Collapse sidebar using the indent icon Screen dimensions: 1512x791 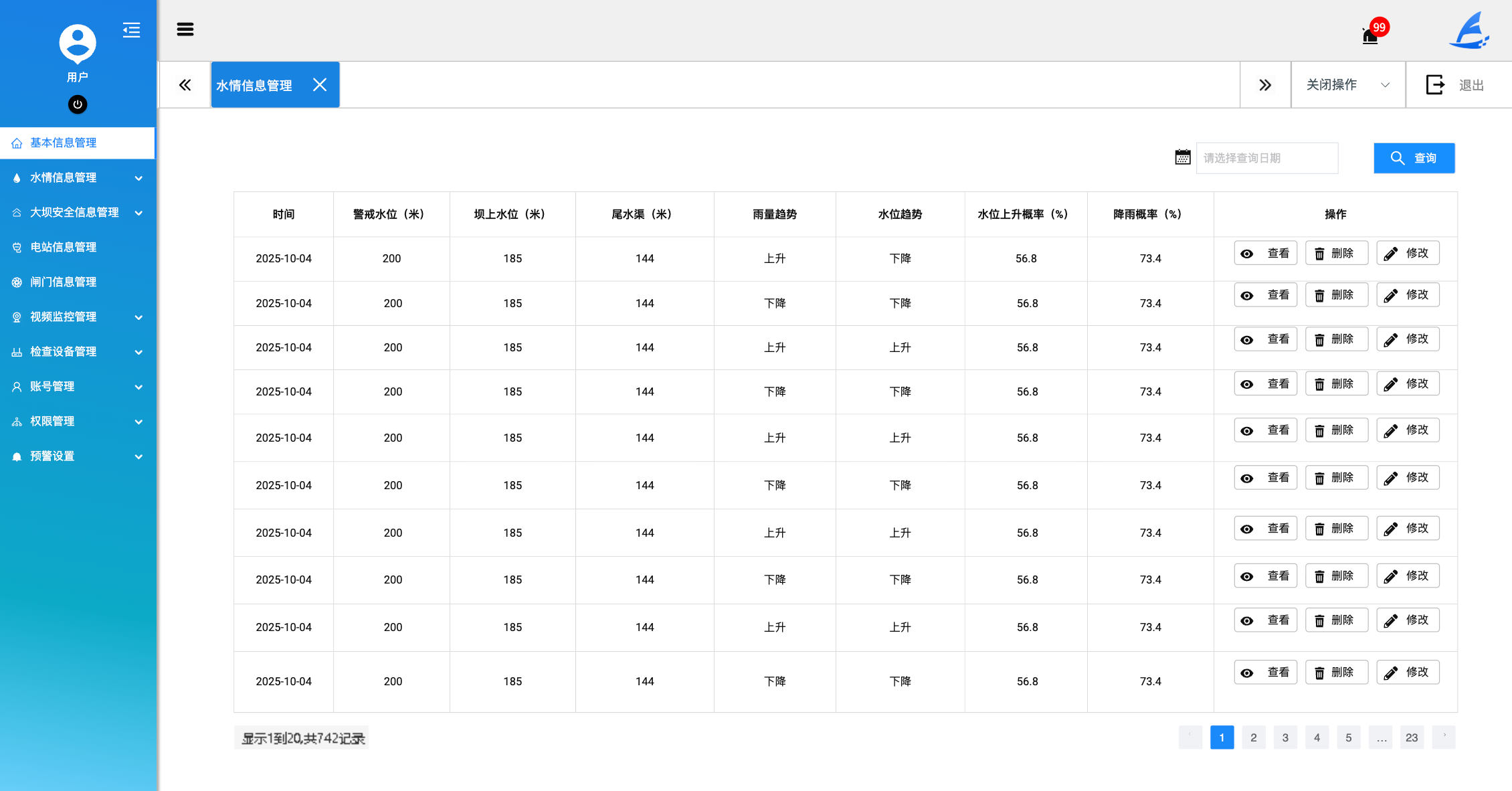[131, 30]
